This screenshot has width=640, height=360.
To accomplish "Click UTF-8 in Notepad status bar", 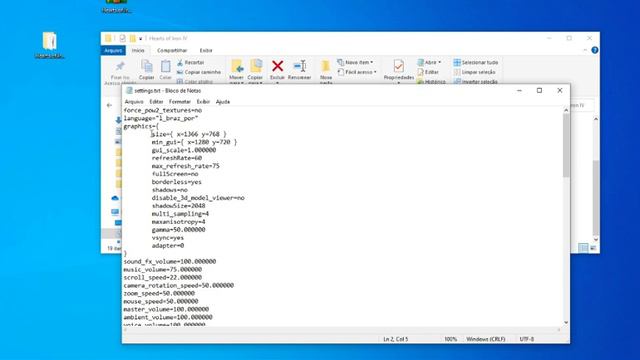I will point(527,339).
